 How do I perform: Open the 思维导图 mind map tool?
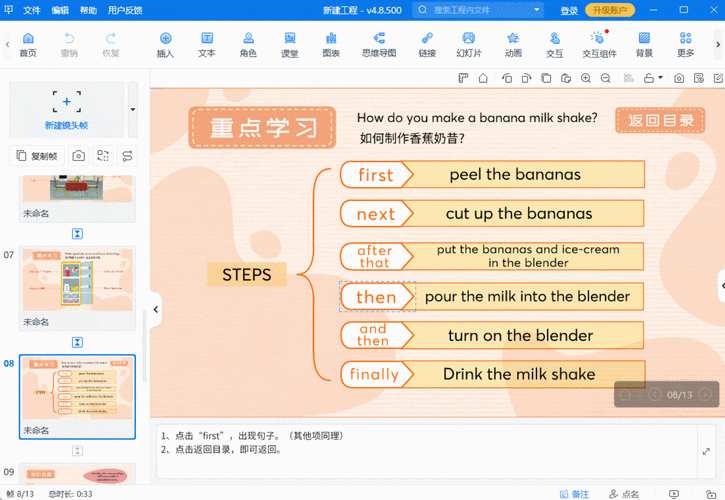tap(379, 44)
